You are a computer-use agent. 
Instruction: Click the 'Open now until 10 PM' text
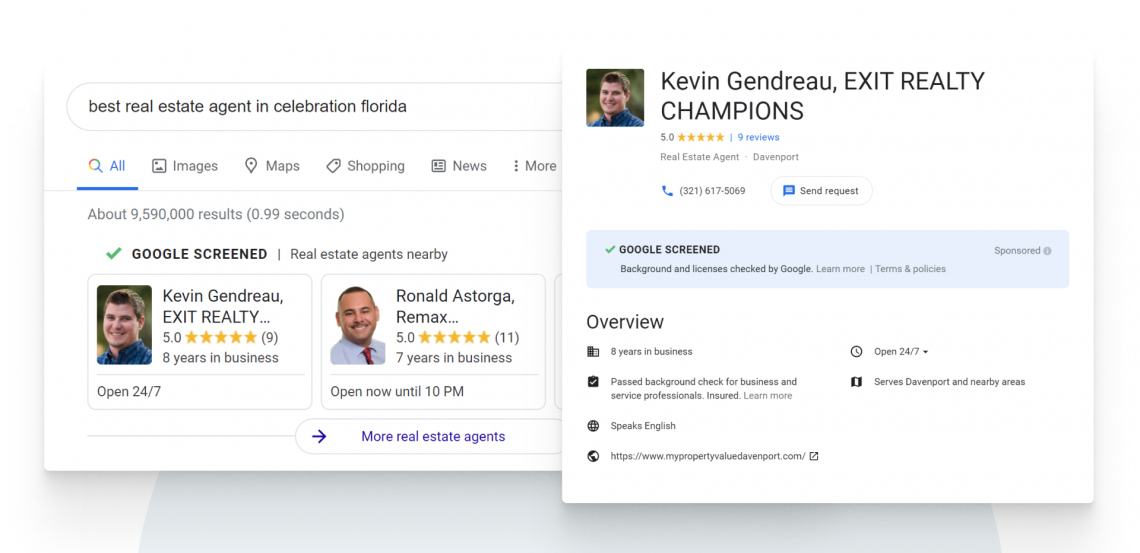pos(397,392)
